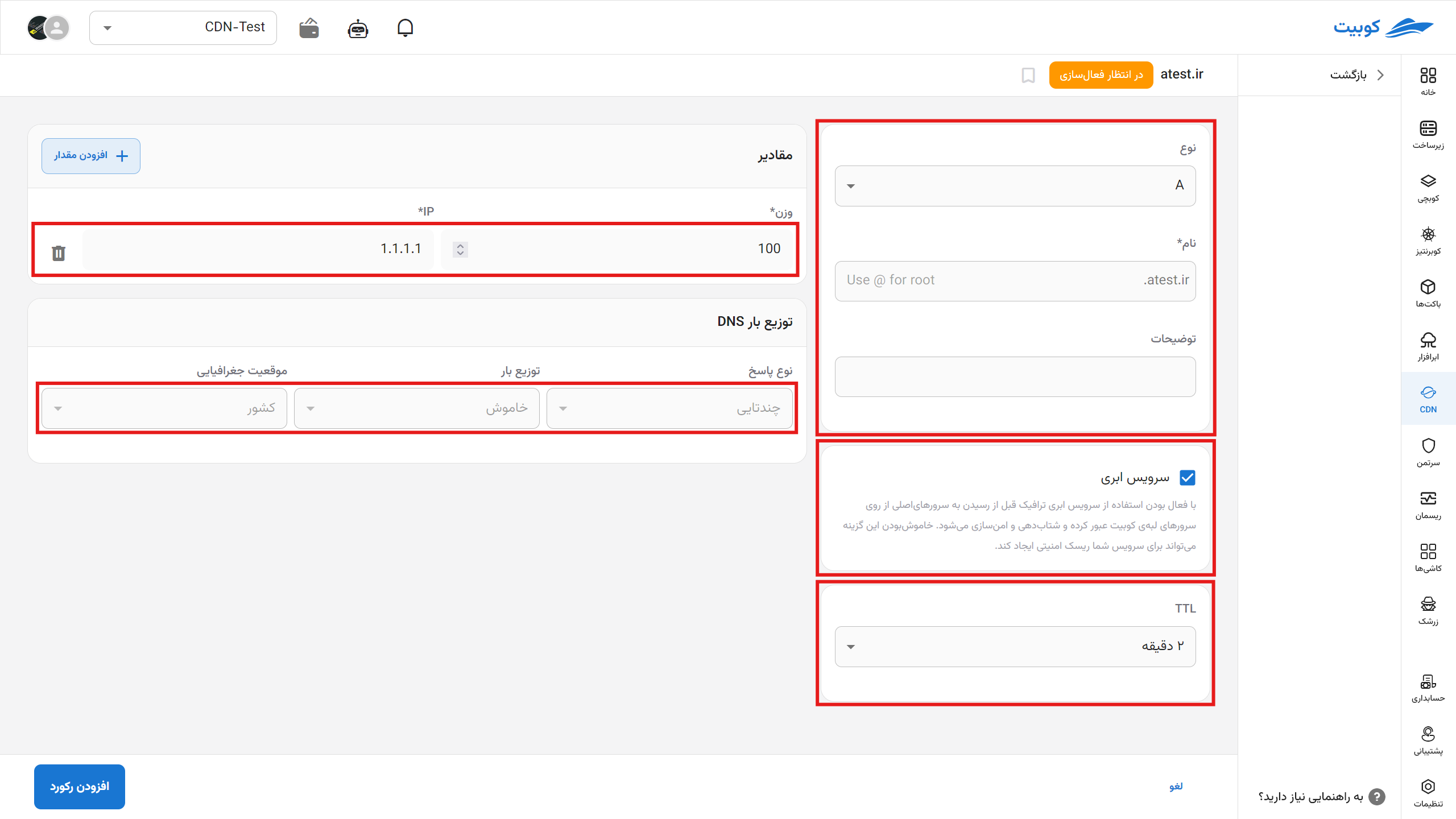Click the مقادیر section heading
The image size is (1456, 819).
(775, 155)
